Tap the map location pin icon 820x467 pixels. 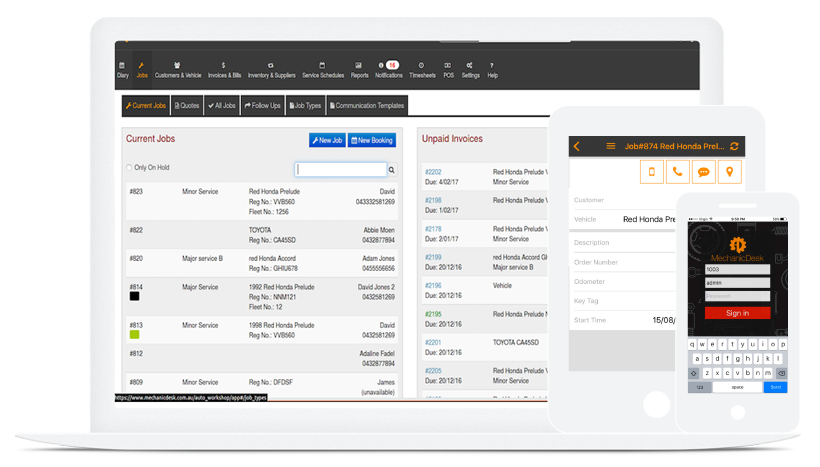tap(730, 172)
